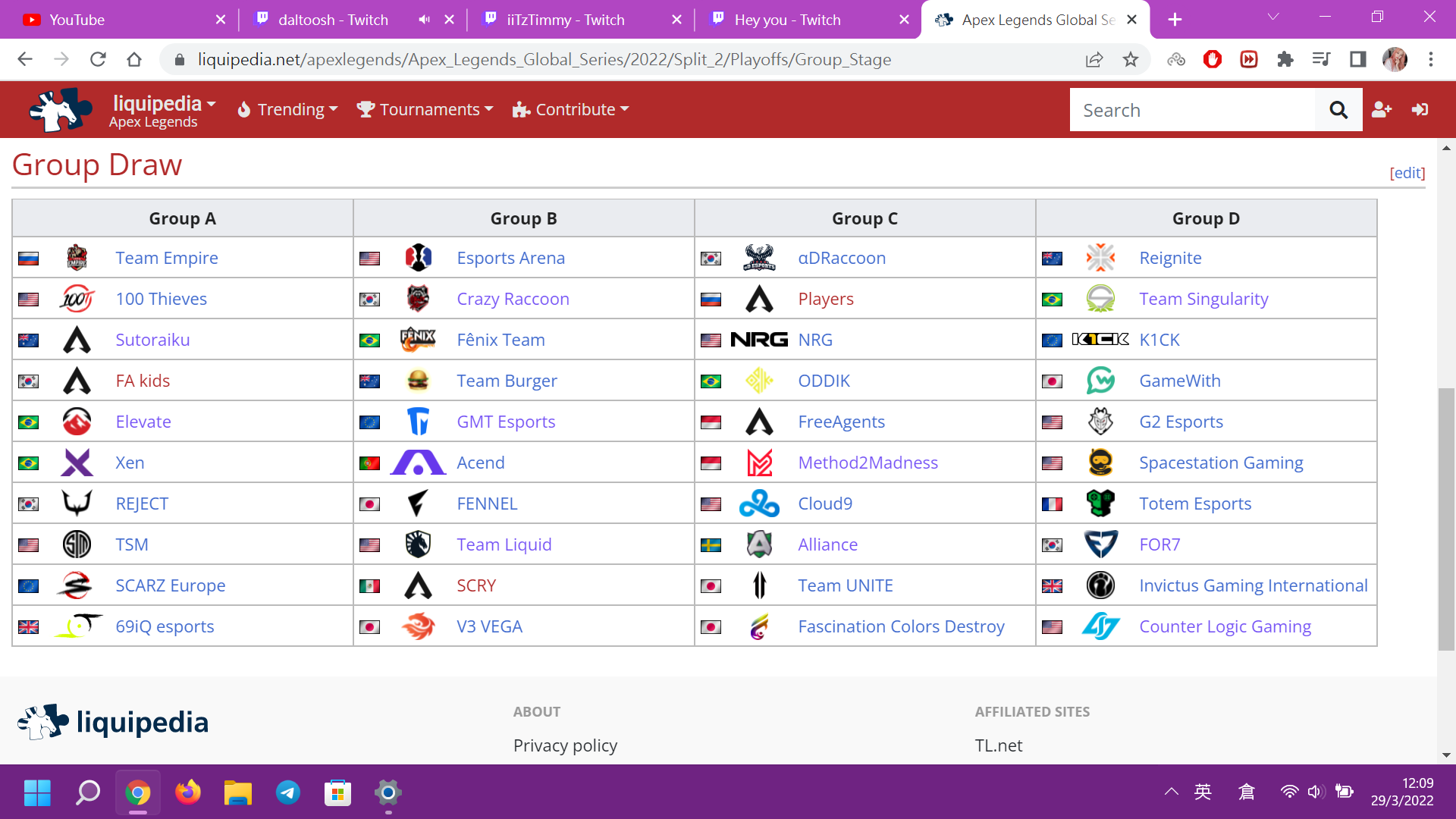Open Chrome extensions puzzle icon
1456x819 pixels.
tap(1285, 59)
